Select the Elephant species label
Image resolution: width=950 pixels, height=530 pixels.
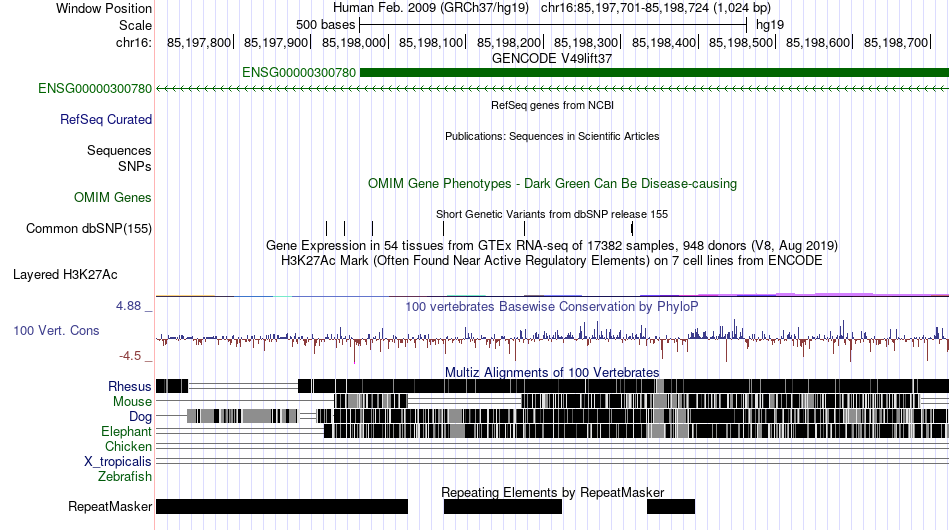[x=126, y=431]
